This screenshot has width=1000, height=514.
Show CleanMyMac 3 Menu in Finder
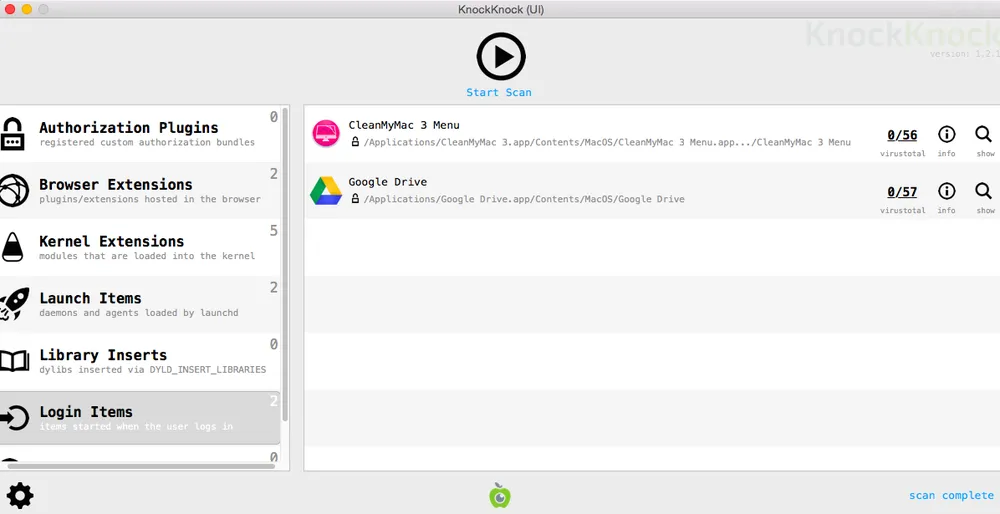coord(984,135)
